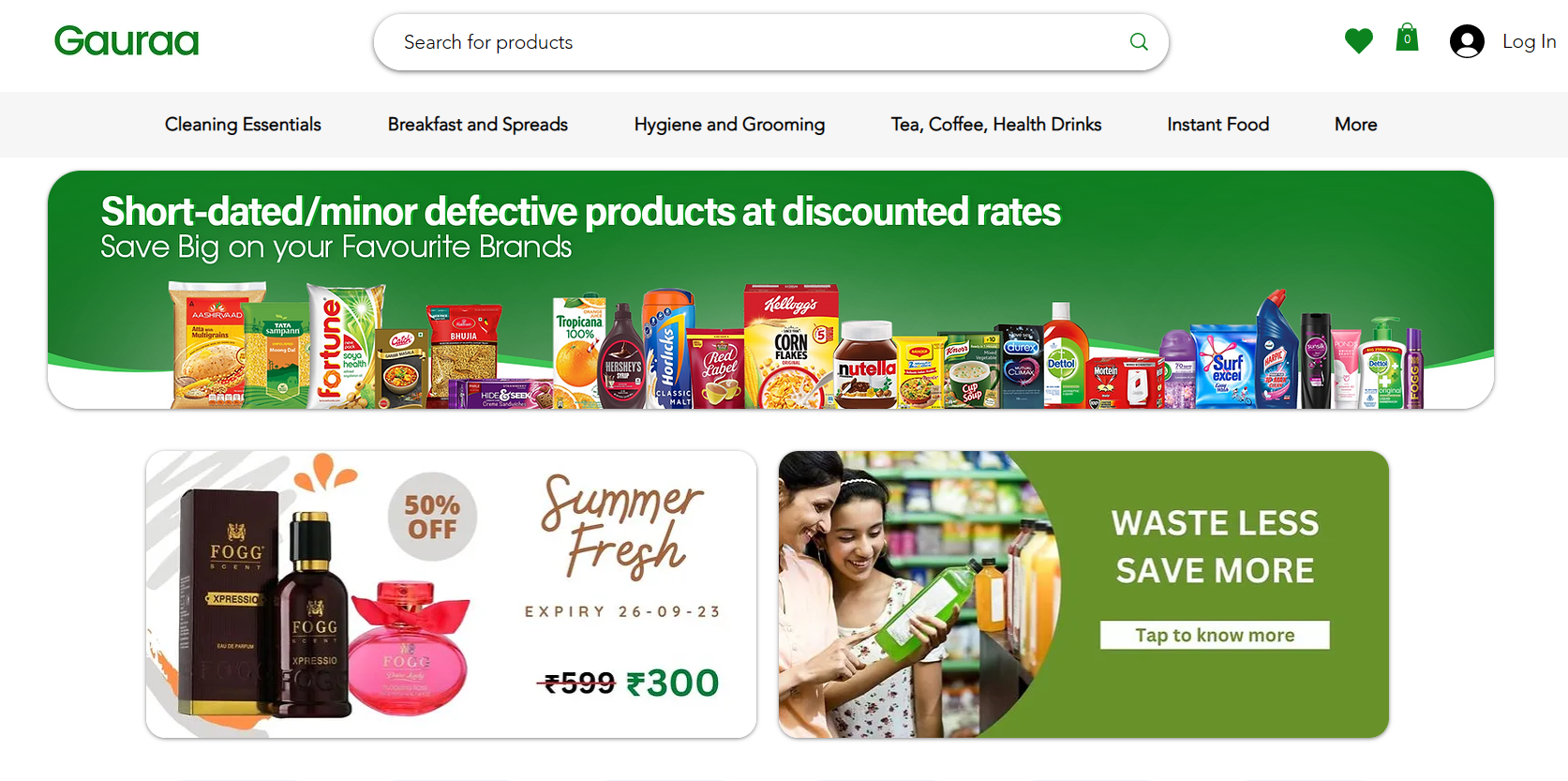The width and height of the screenshot is (1568, 781).
Task: Go to Hygiene and Grooming category
Action: click(729, 125)
